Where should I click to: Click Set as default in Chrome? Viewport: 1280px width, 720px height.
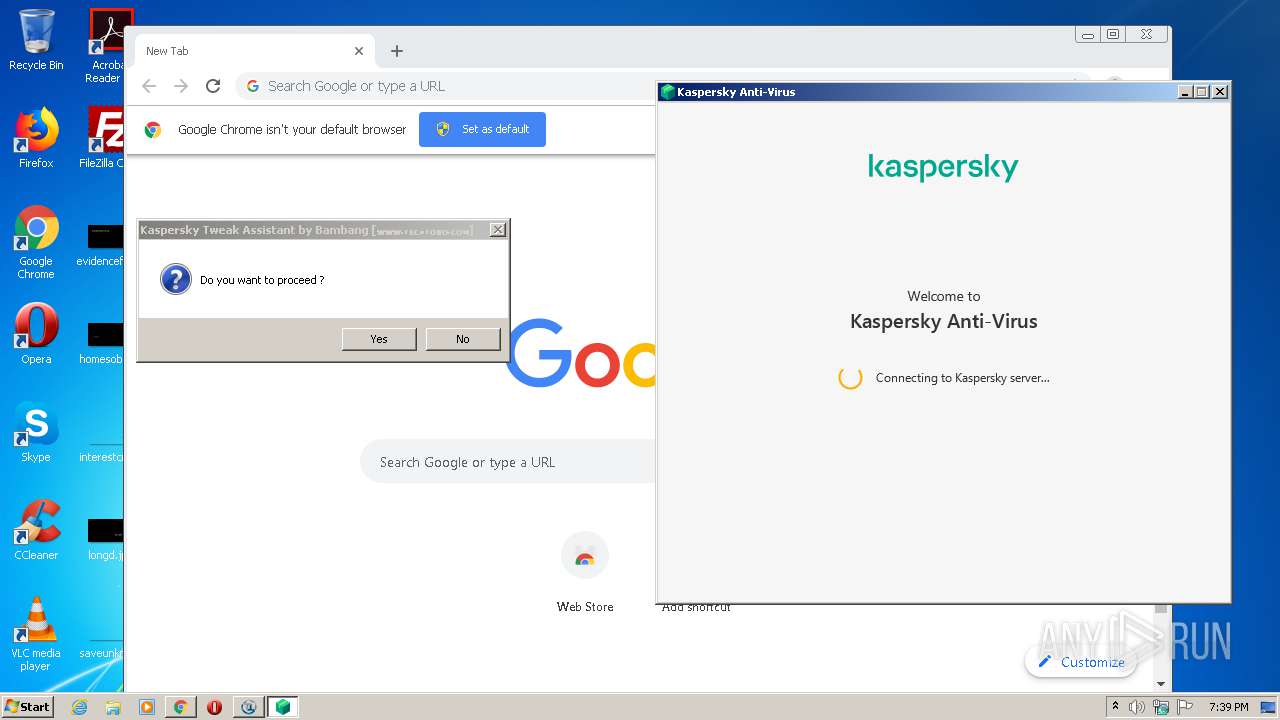point(482,129)
